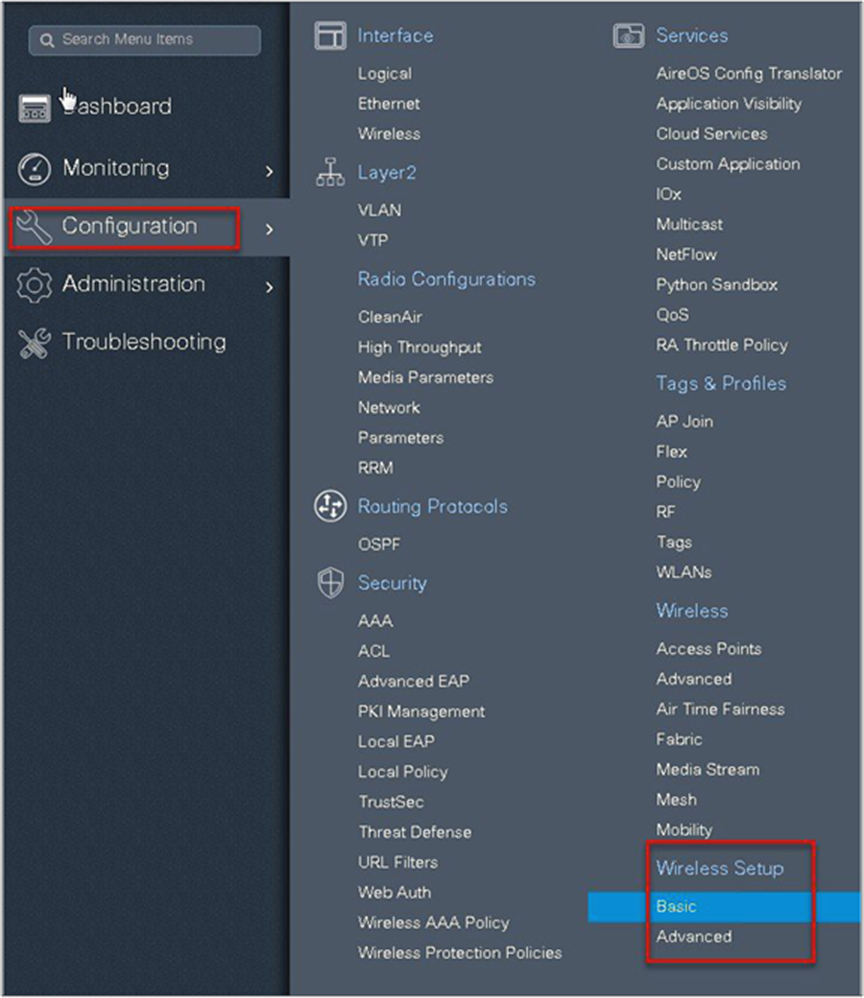
Task: Click the Services section icon
Action: [x=628, y=36]
